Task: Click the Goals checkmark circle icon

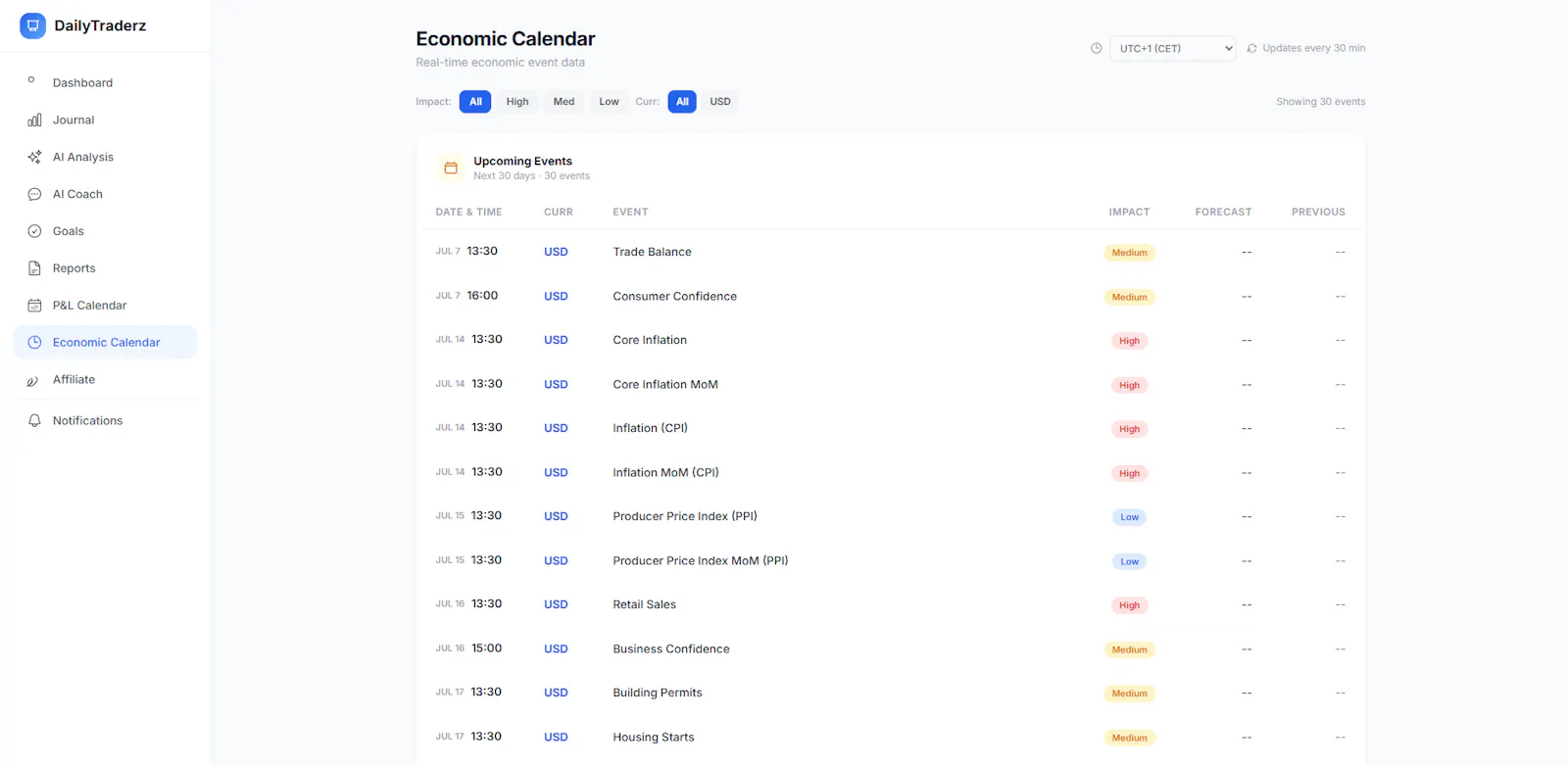Action: [x=34, y=231]
